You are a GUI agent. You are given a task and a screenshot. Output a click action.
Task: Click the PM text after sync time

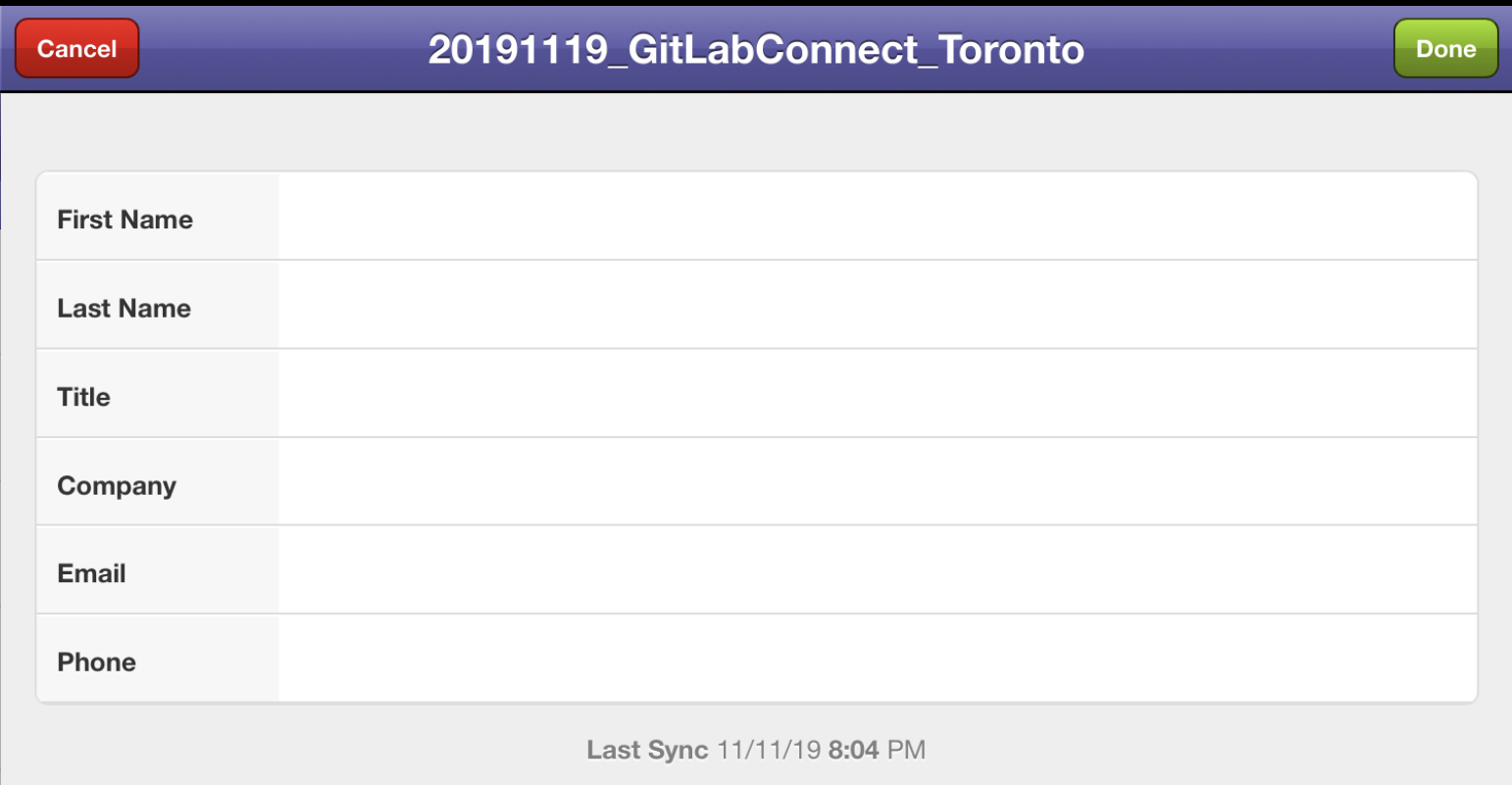[906, 750]
